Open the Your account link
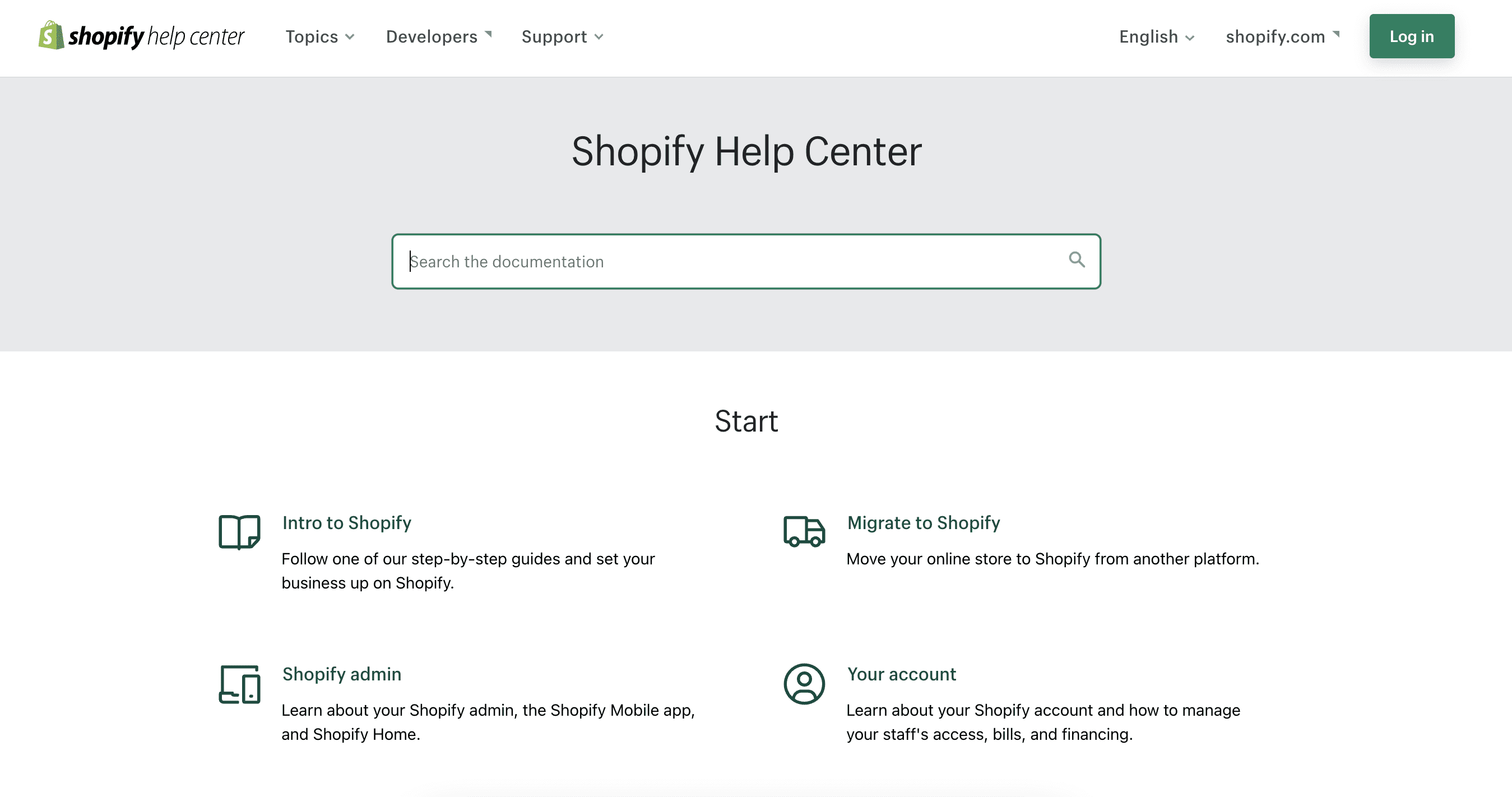The image size is (1512, 797). (901, 674)
